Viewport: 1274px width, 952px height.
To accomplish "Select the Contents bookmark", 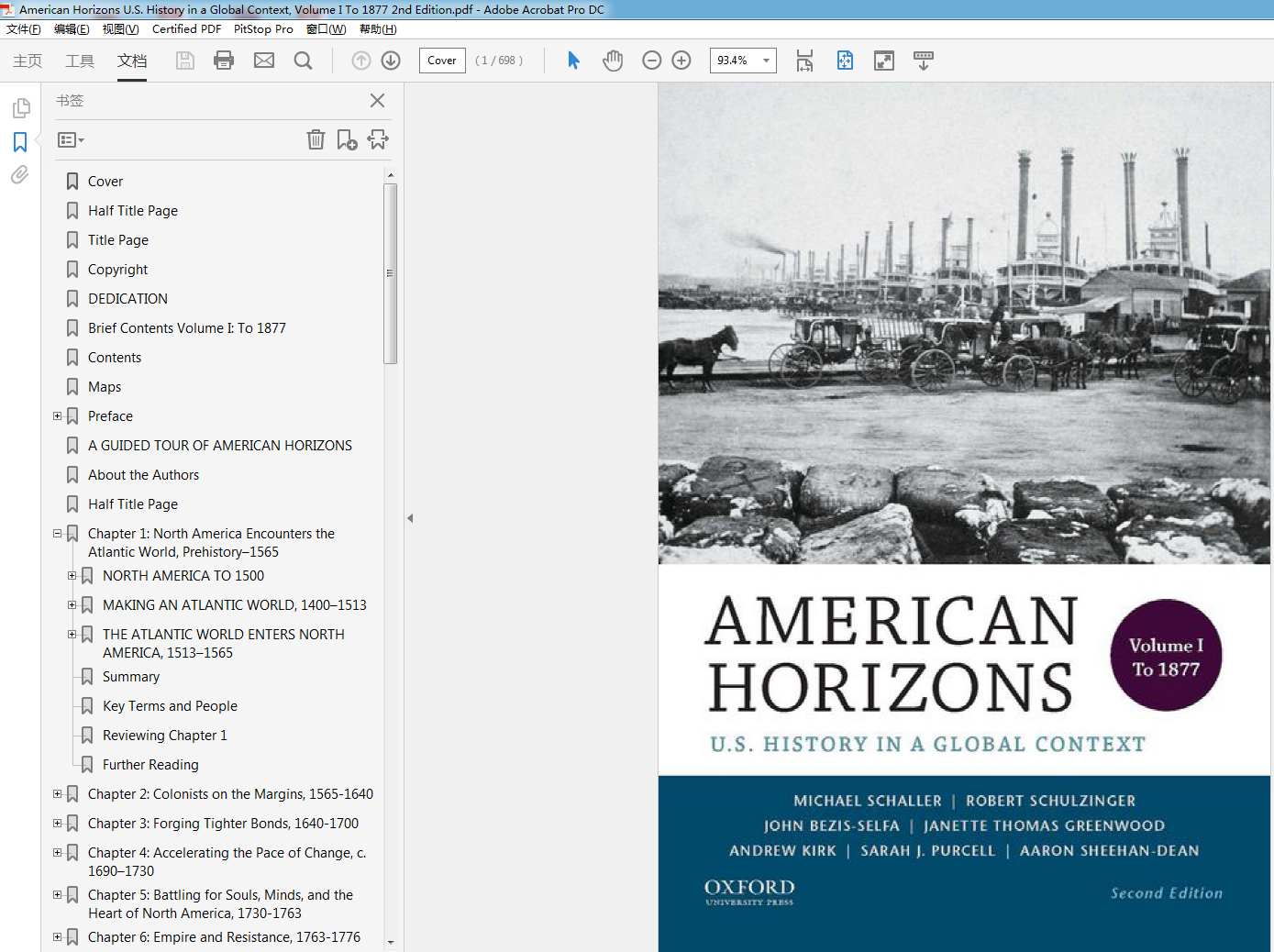I will coord(115,358).
